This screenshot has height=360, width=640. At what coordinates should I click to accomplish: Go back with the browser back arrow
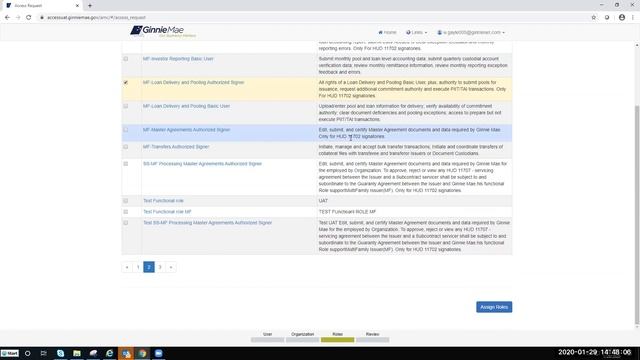7,18
